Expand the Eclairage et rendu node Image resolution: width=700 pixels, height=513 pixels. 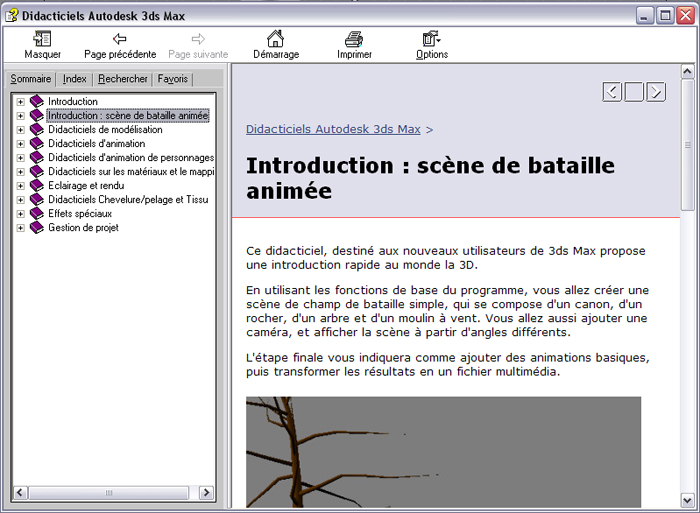point(20,186)
